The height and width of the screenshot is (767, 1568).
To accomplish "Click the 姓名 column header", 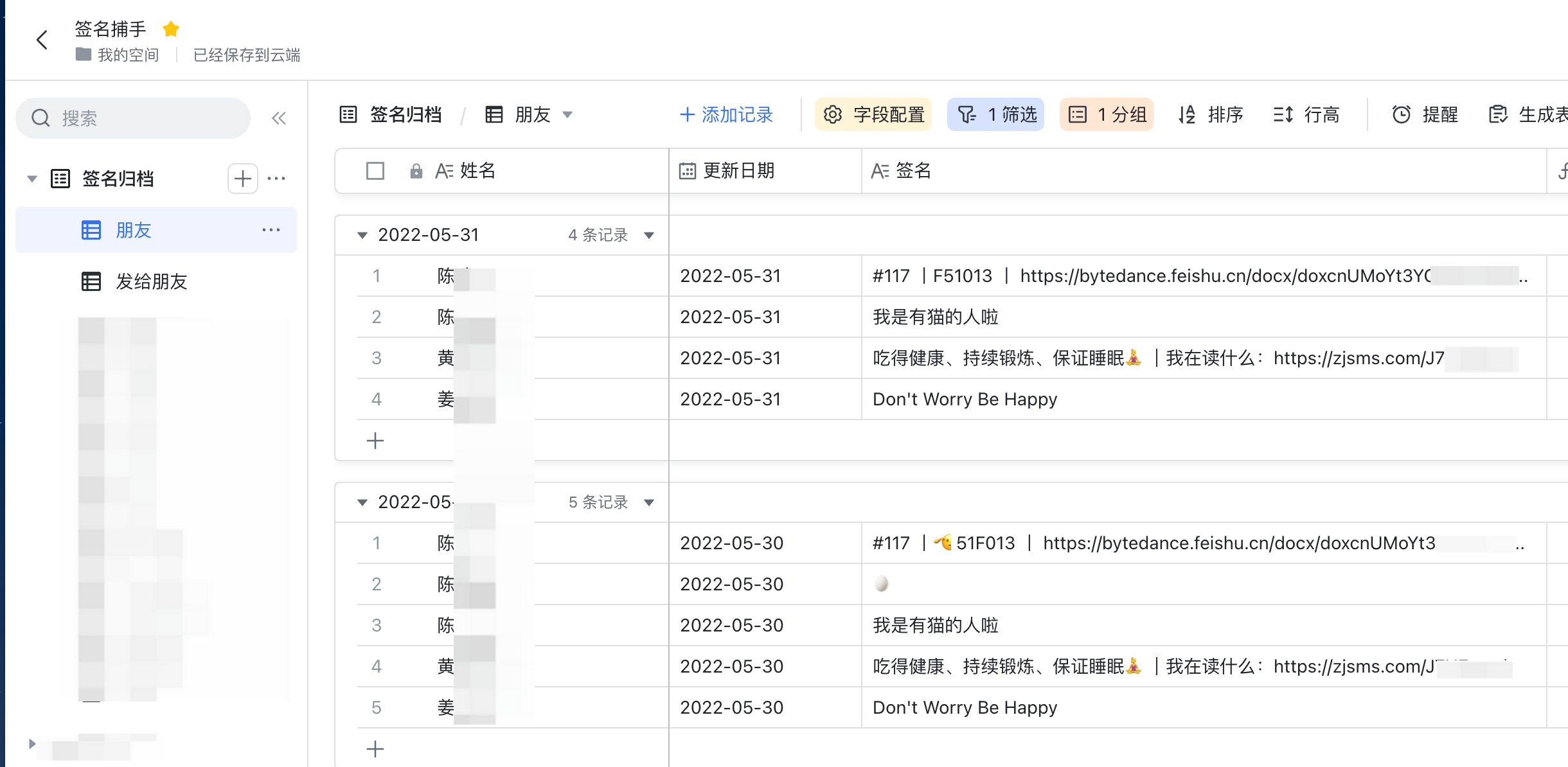I will [501, 171].
